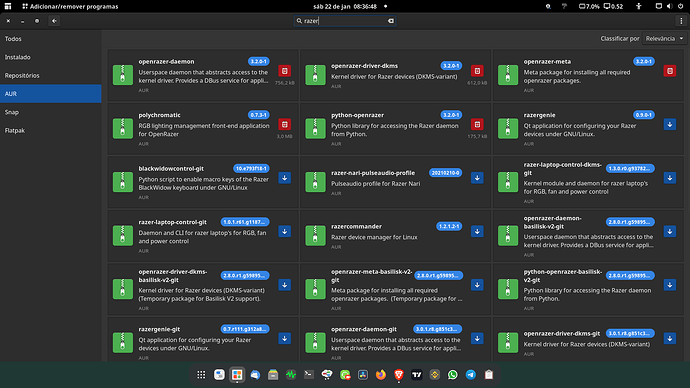The image size is (690, 388).
Task: Open the three-dot options menu
Action: click(681, 21)
